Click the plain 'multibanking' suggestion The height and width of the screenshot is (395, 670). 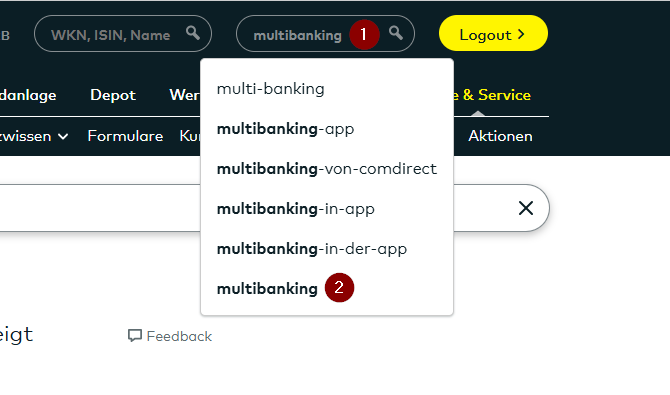(267, 289)
